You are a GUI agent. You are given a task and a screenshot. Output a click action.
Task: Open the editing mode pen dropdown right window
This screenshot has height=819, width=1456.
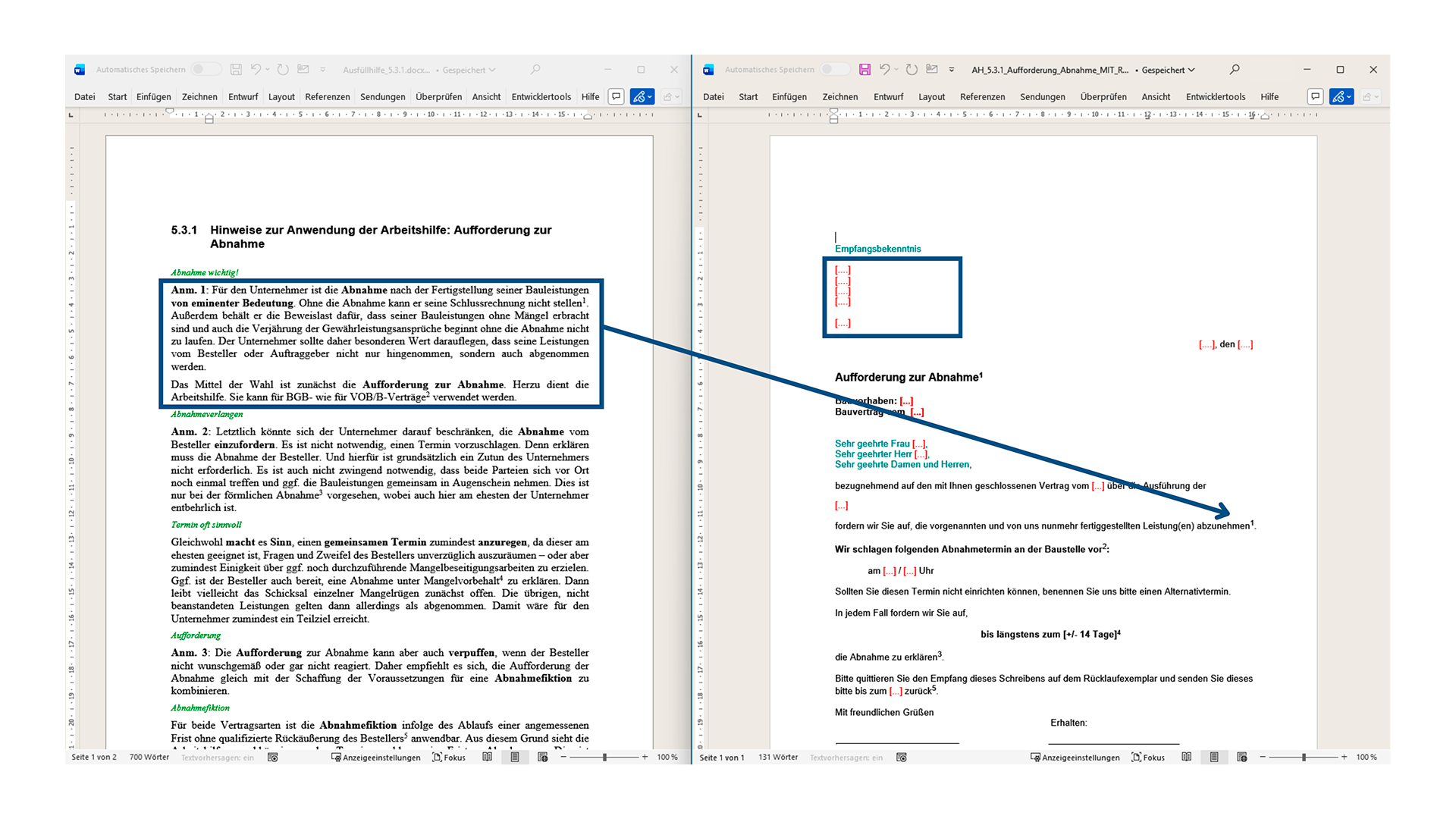[x=1341, y=97]
